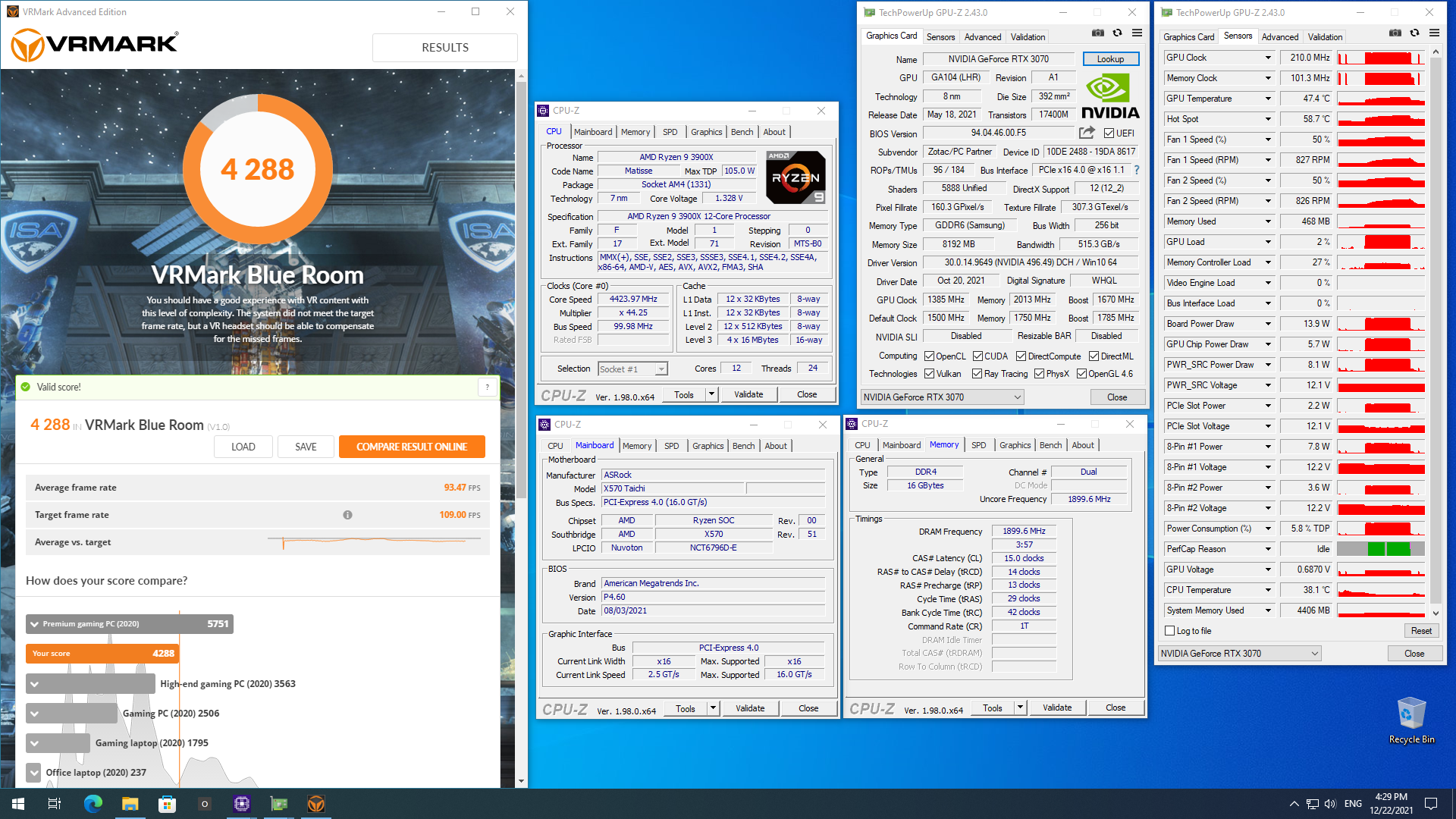Screen dimensions: 1456x819
Task: Open File Explorer from the taskbar
Action: point(130,804)
